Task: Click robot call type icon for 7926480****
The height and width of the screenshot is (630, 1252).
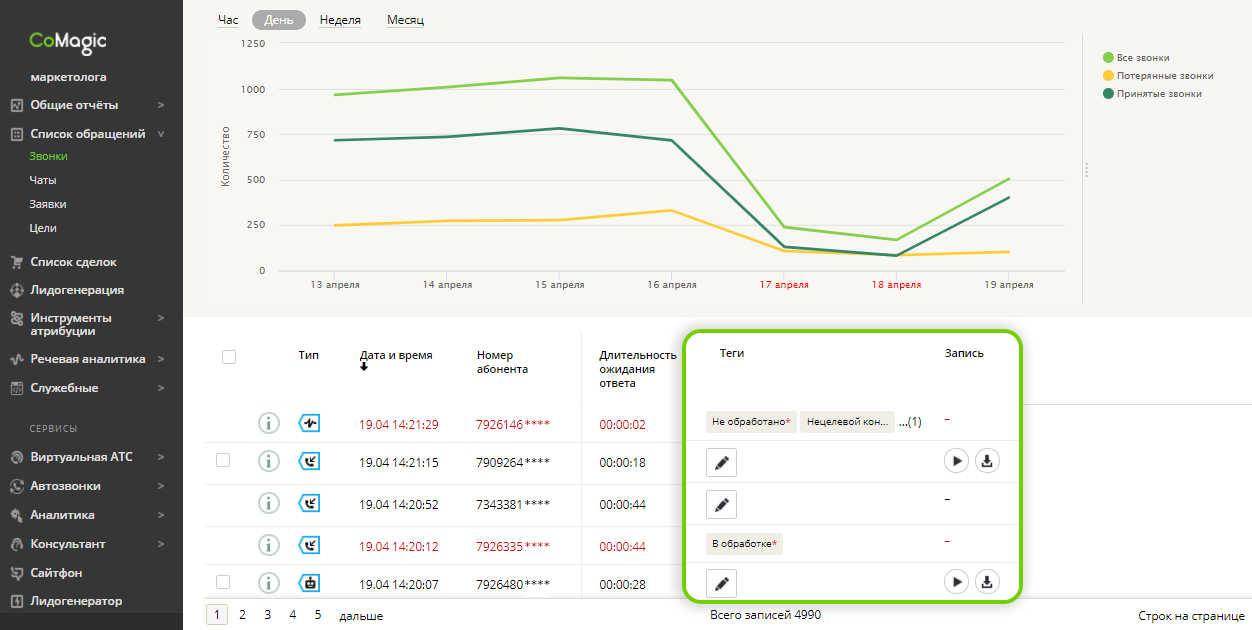Action: tap(310, 583)
